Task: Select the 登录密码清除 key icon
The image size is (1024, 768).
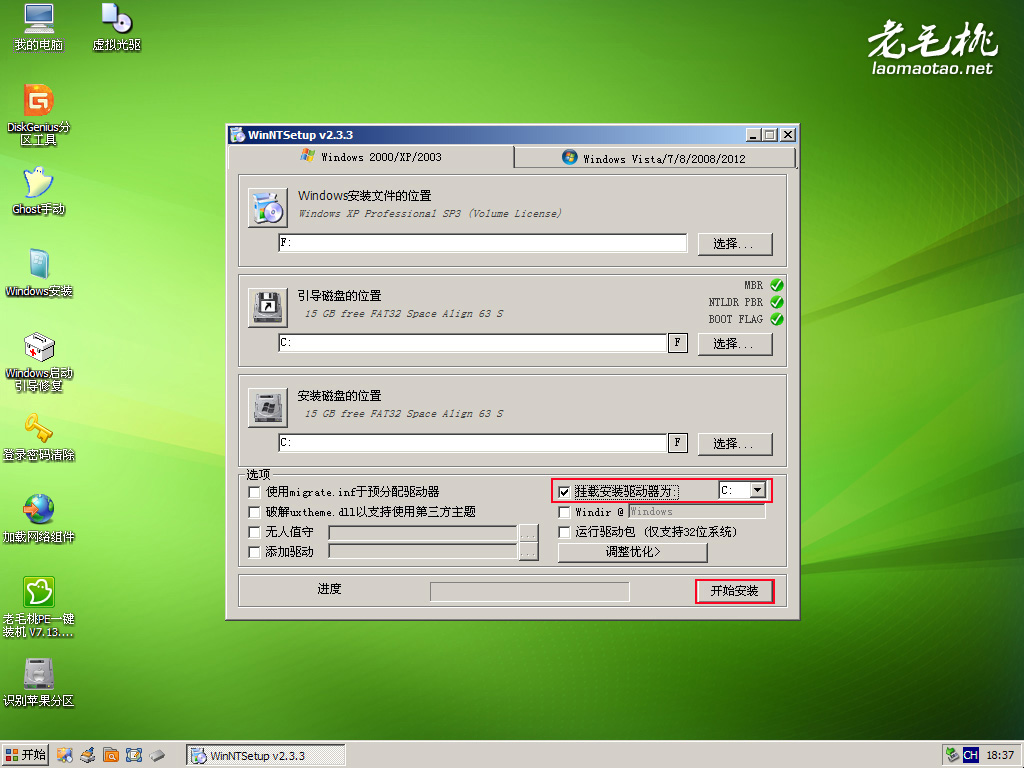Action: 39,437
